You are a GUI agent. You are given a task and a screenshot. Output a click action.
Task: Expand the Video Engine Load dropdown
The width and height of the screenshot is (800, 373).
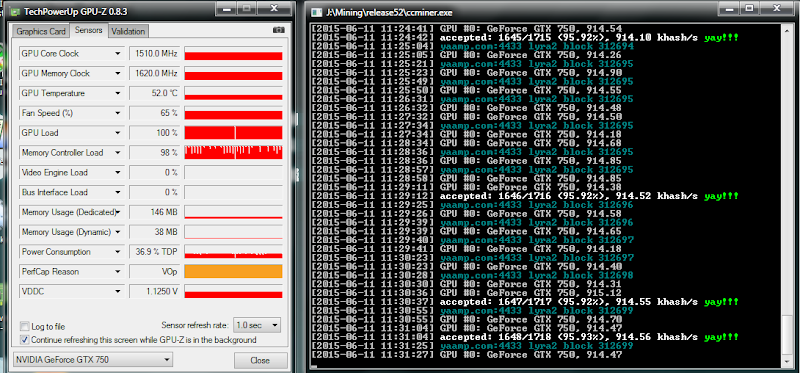118,172
